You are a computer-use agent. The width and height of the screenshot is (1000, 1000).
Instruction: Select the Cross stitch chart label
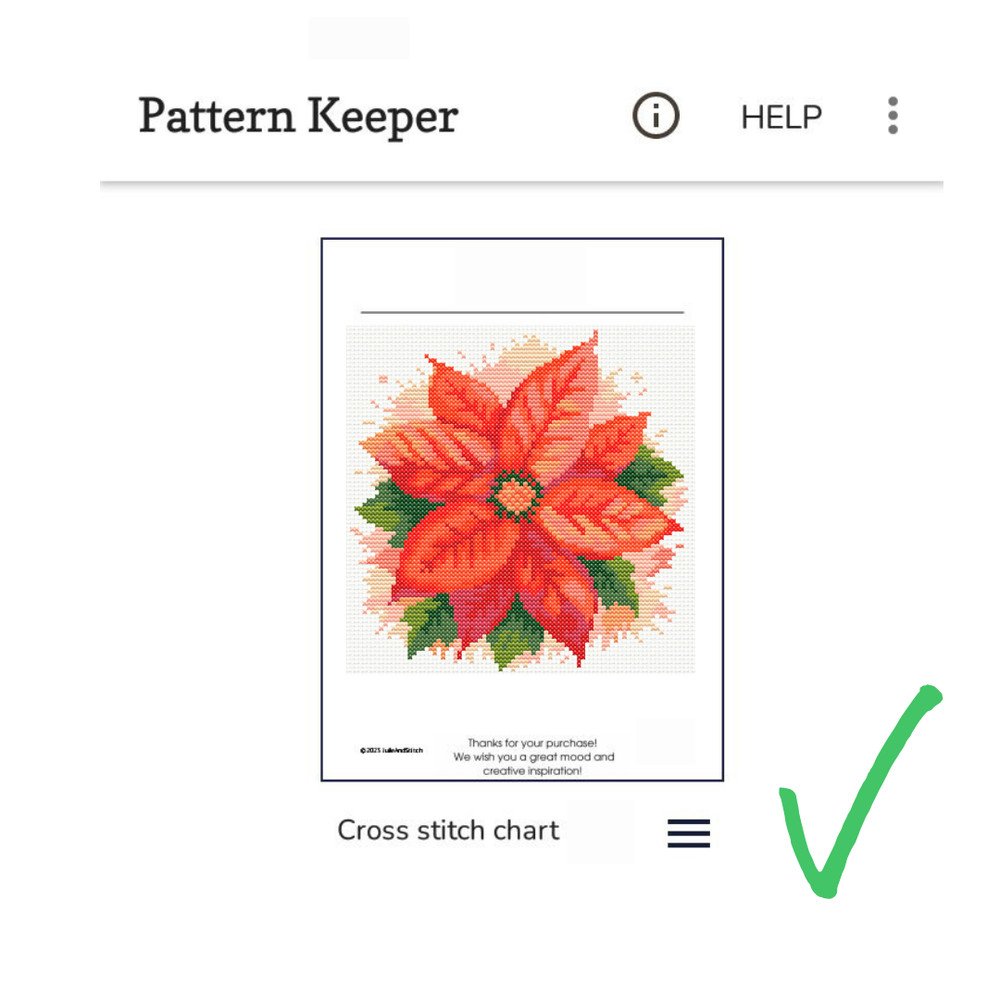pos(448,830)
